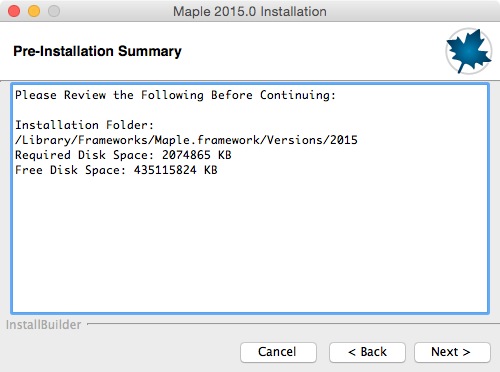Click the 'InstallBuilder' label
The image size is (500, 372).
point(44,325)
